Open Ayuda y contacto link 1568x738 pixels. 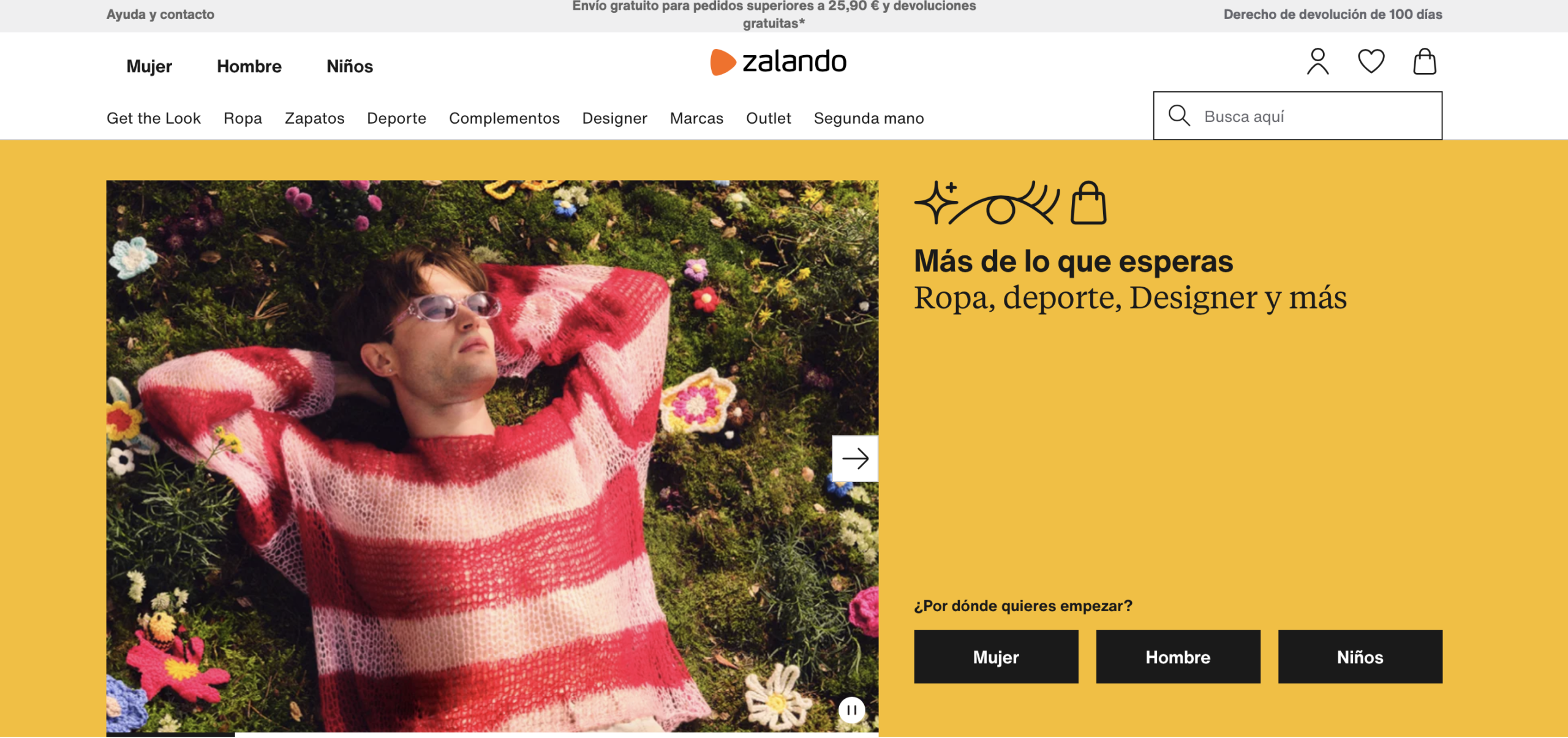(x=160, y=14)
